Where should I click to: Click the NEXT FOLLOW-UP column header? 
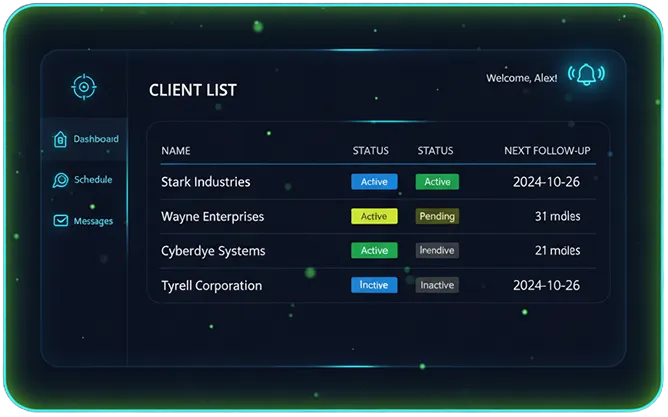[546, 151]
